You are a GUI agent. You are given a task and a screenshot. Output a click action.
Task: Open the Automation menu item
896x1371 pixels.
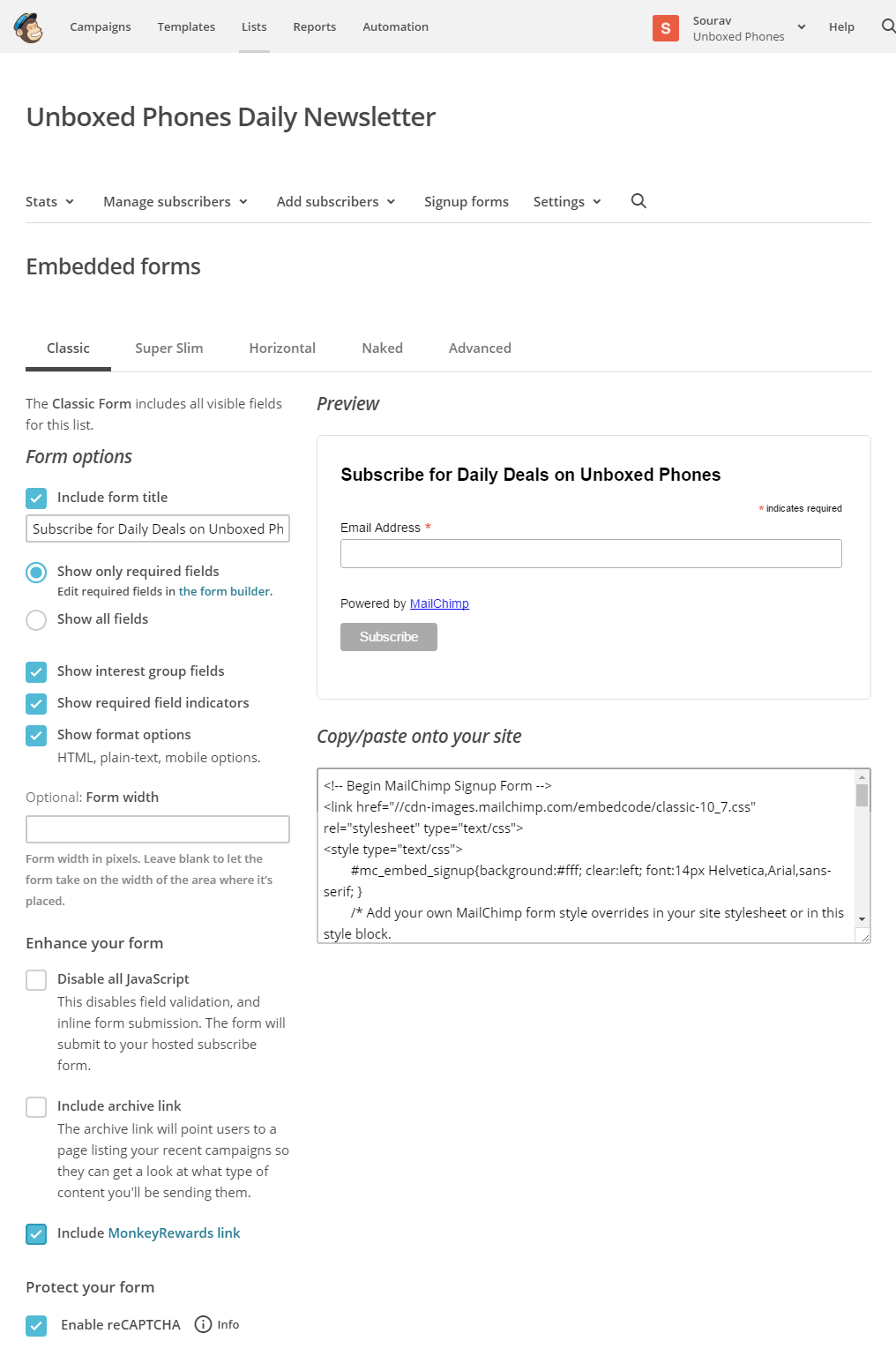coord(395,26)
